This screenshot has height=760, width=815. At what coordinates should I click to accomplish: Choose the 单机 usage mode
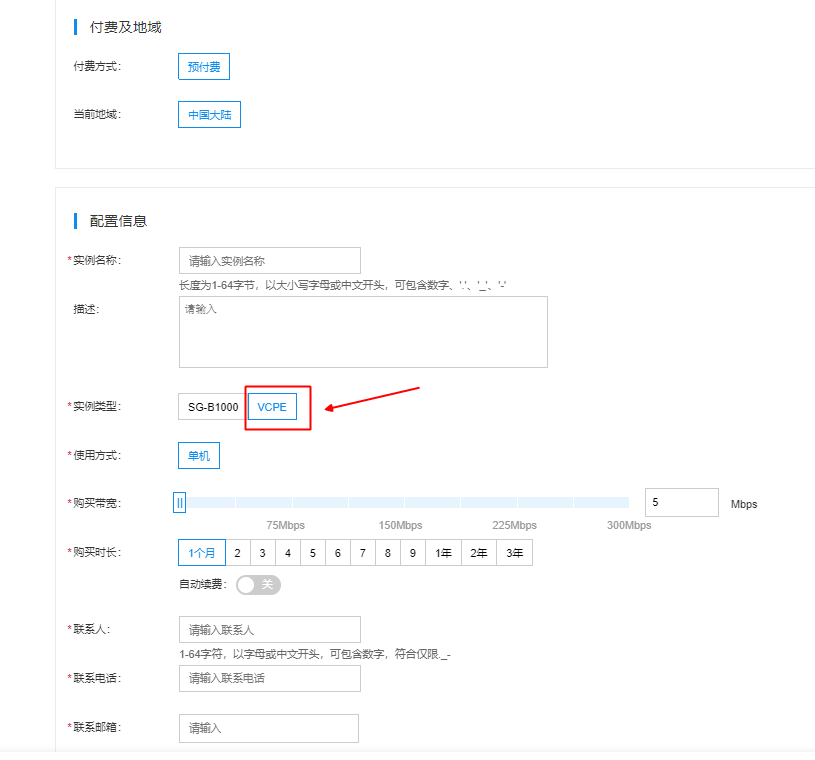pos(199,456)
